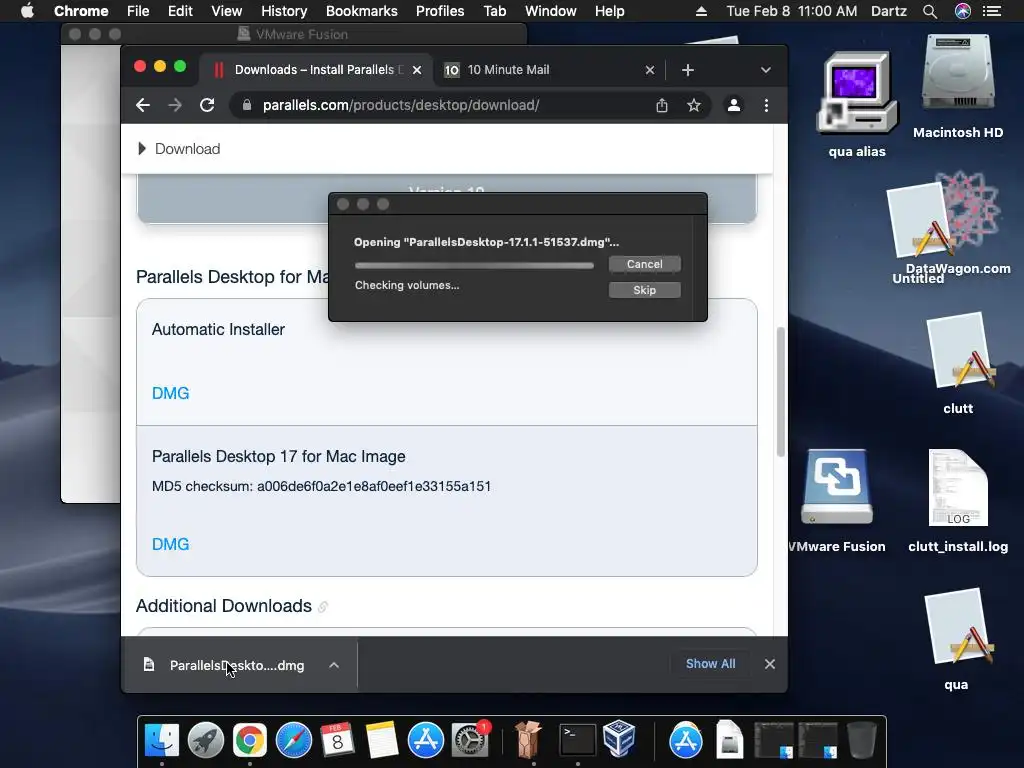The image size is (1024, 768).
Task: Open Chrome's three-dot menu
Action: [766, 105]
